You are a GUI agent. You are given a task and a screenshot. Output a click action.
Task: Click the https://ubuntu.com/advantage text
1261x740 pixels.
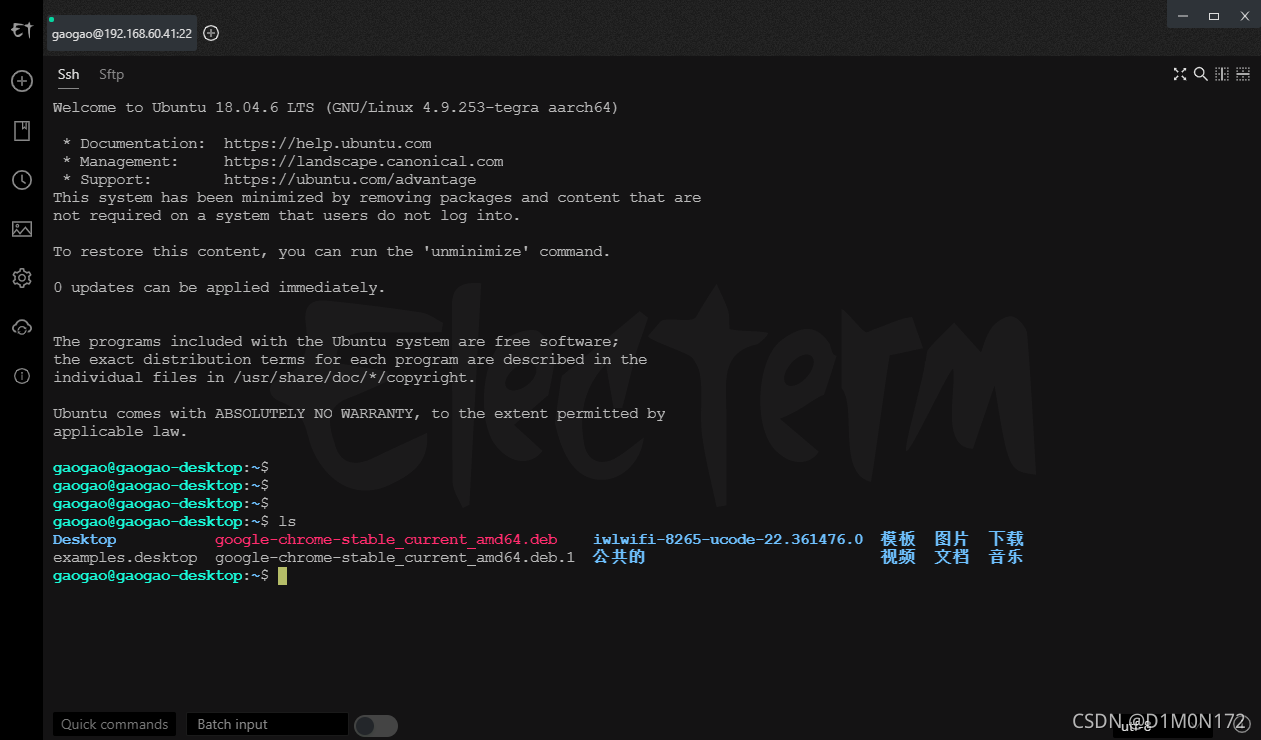349,179
